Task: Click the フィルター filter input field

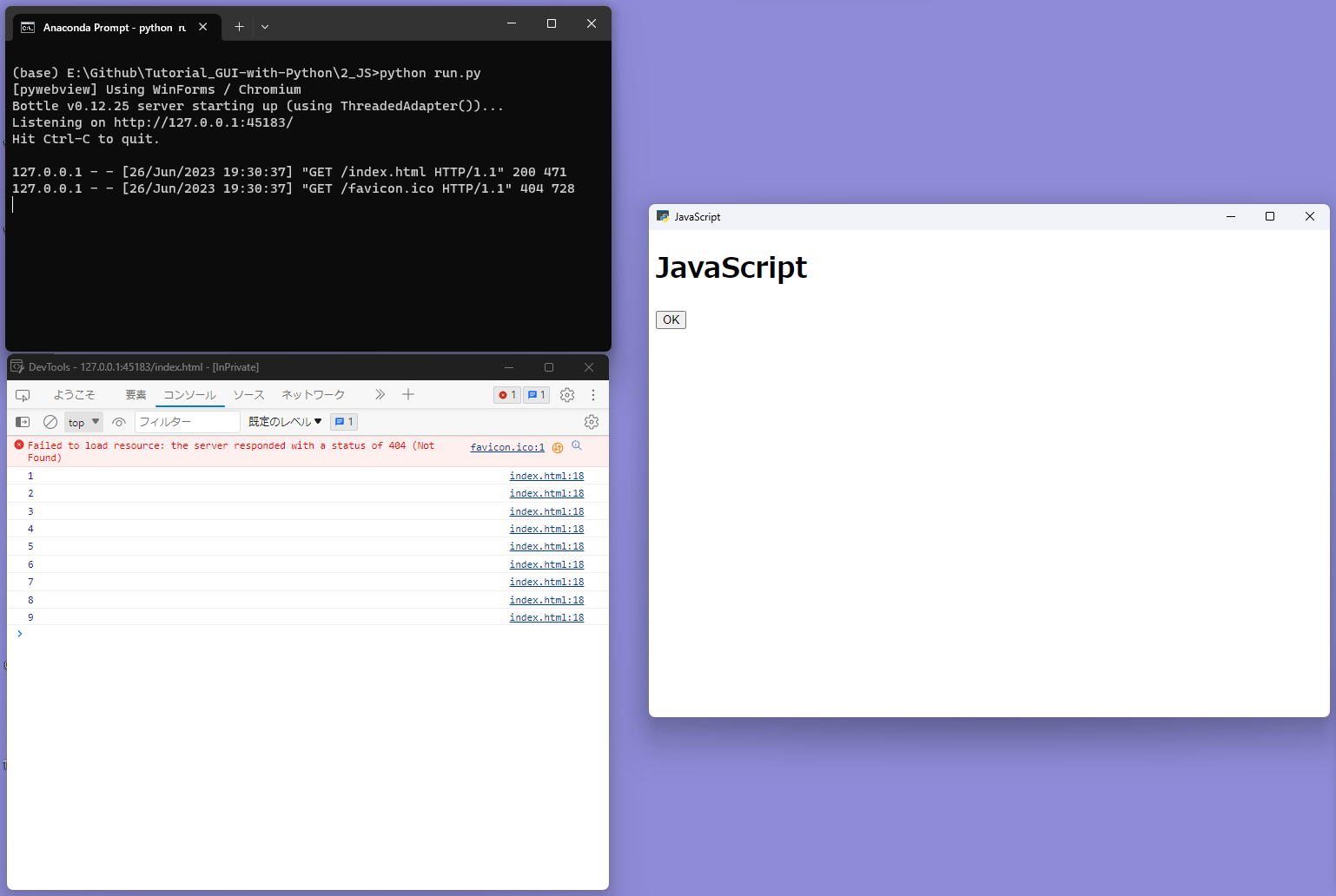Action: 187,422
